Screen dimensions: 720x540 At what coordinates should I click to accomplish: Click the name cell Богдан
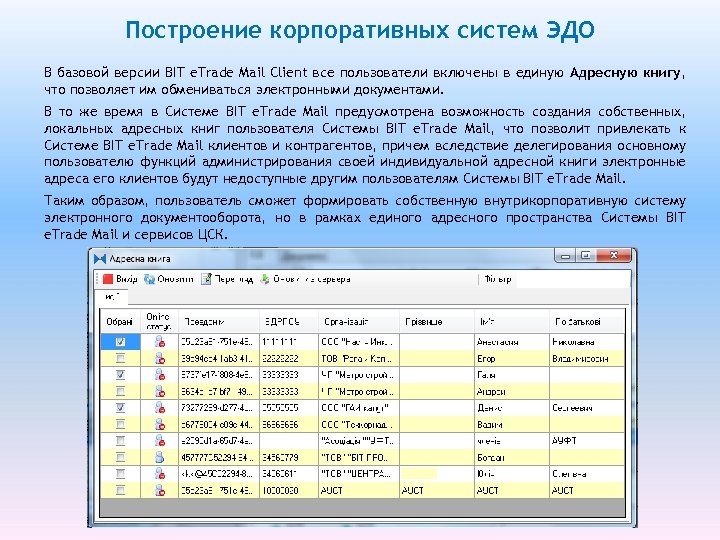(x=512, y=457)
